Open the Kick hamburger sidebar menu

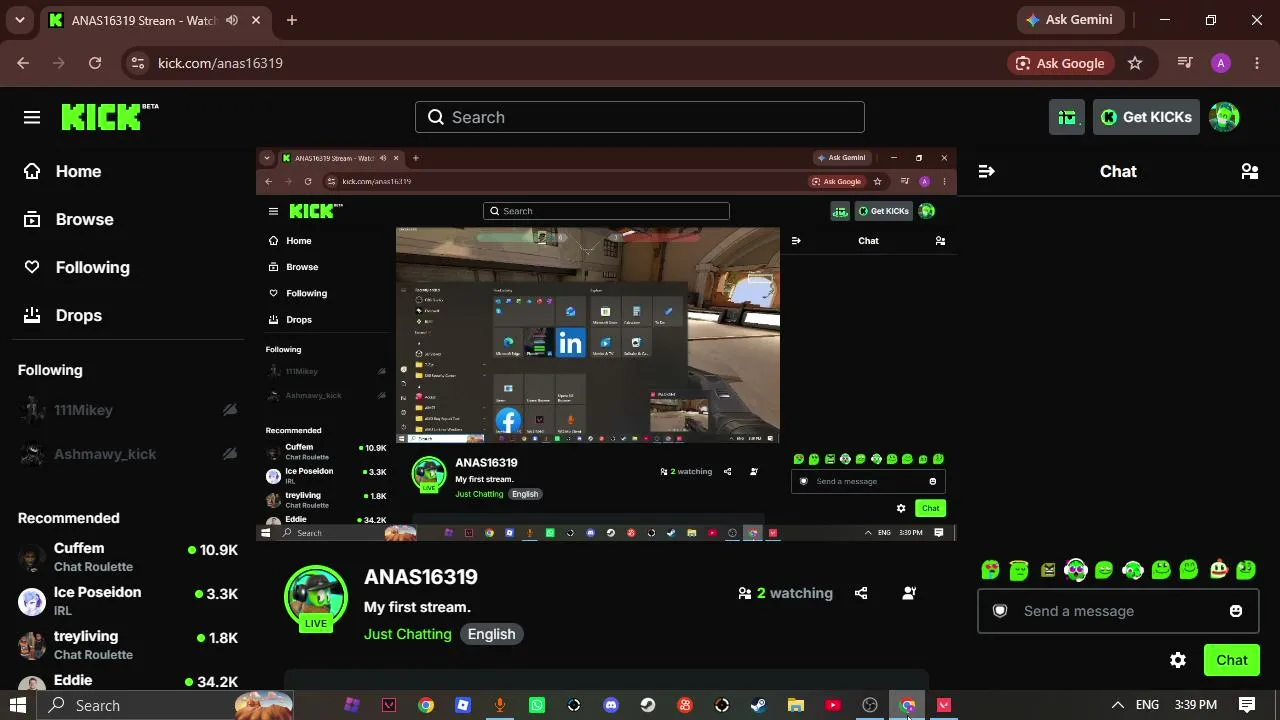click(32, 117)
